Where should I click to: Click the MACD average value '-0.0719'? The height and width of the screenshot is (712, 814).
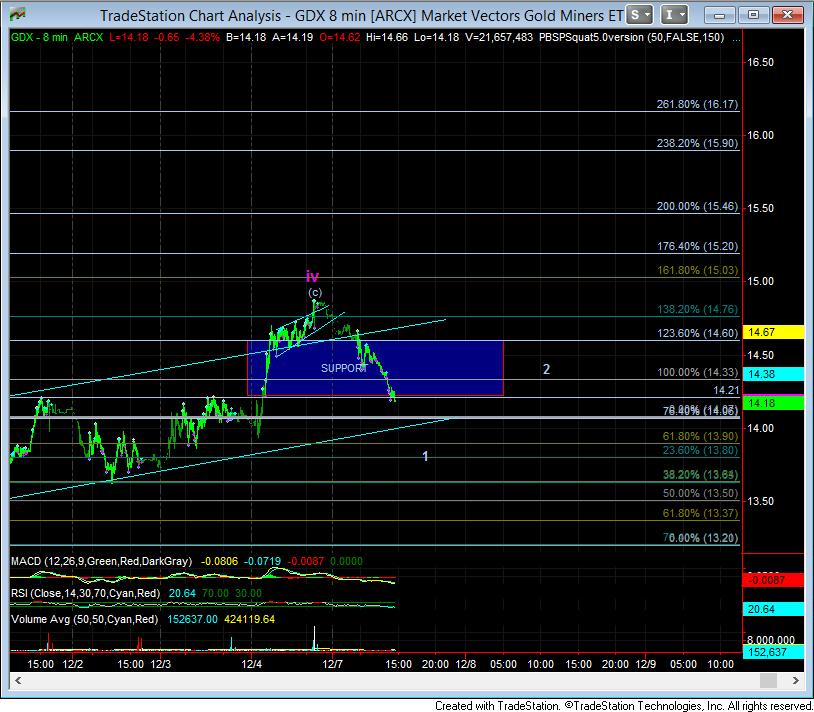[x=262, y=562]
